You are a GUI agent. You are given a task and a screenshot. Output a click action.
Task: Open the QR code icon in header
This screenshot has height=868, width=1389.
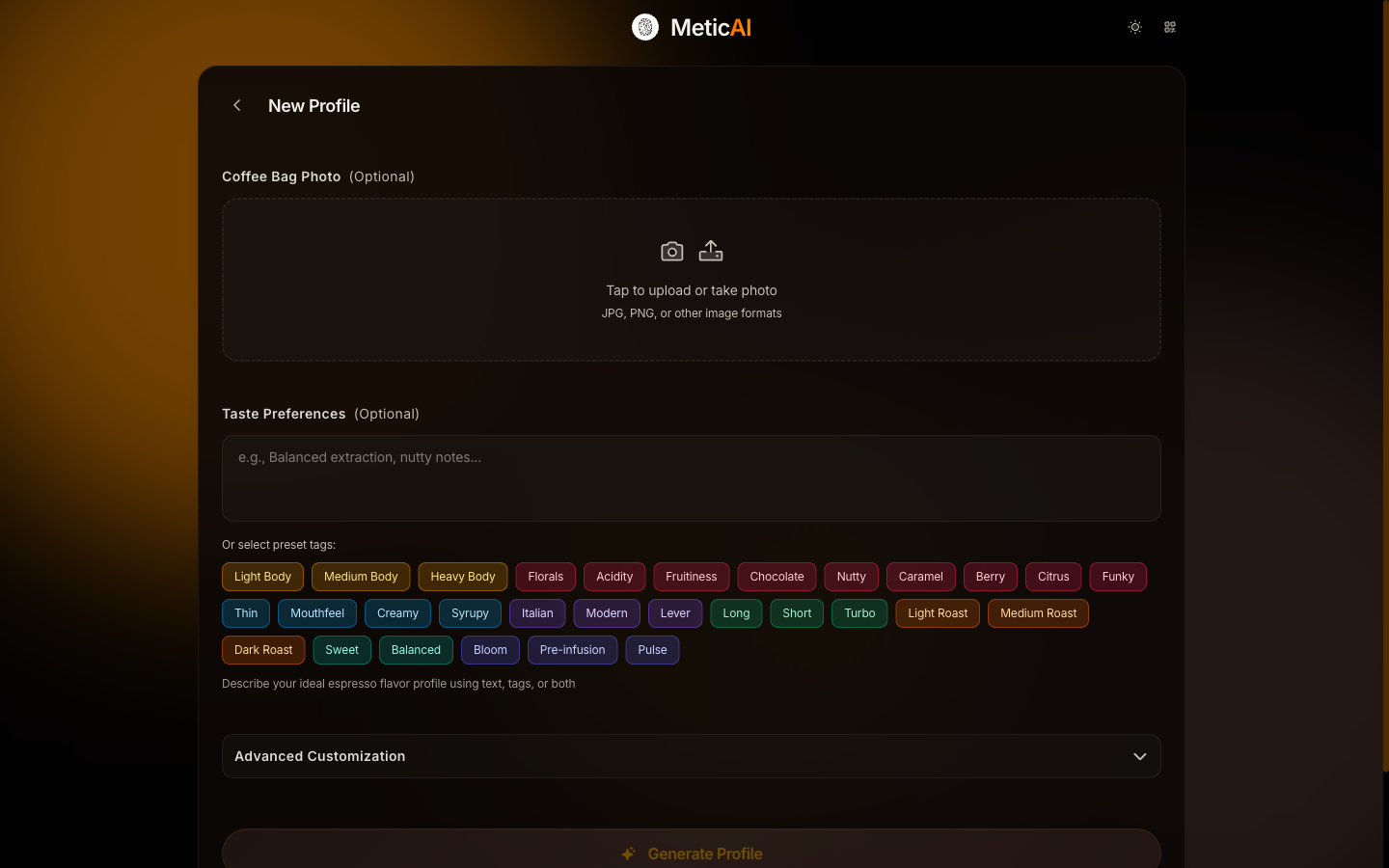tap(1170, 27)
